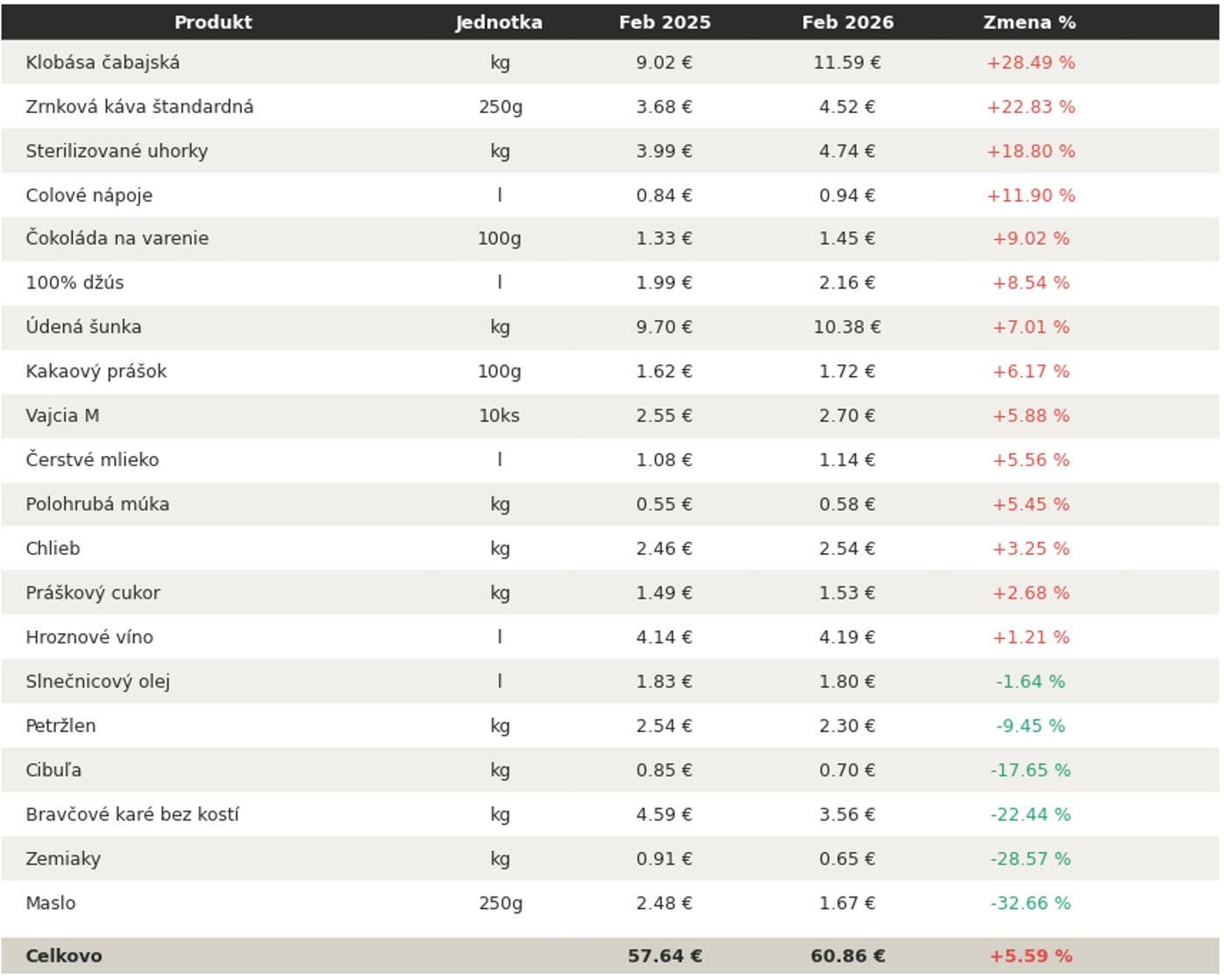The image size is (1224, 980).
Task: Select the Klobása čabajská product cell
Action: point(103,62)
